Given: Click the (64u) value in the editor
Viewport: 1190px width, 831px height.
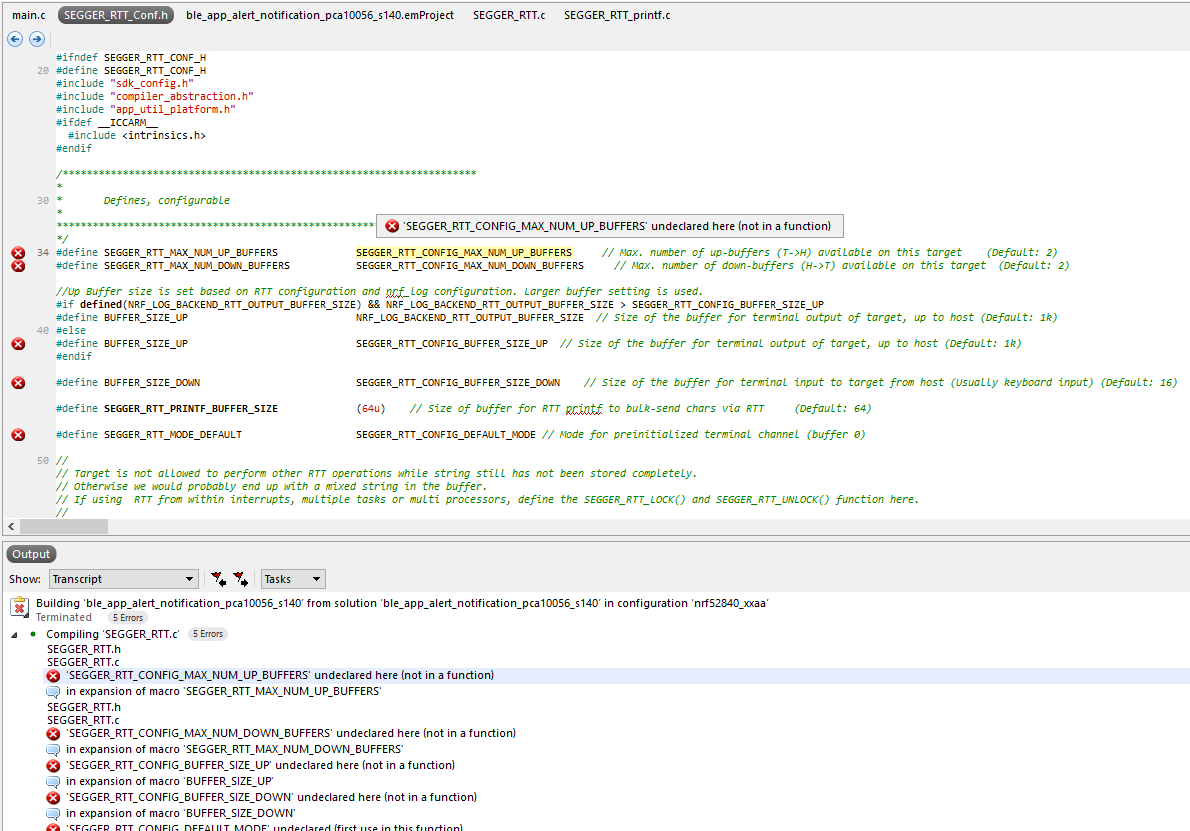Looking at the screenshot, I should [x=371, y=409].
